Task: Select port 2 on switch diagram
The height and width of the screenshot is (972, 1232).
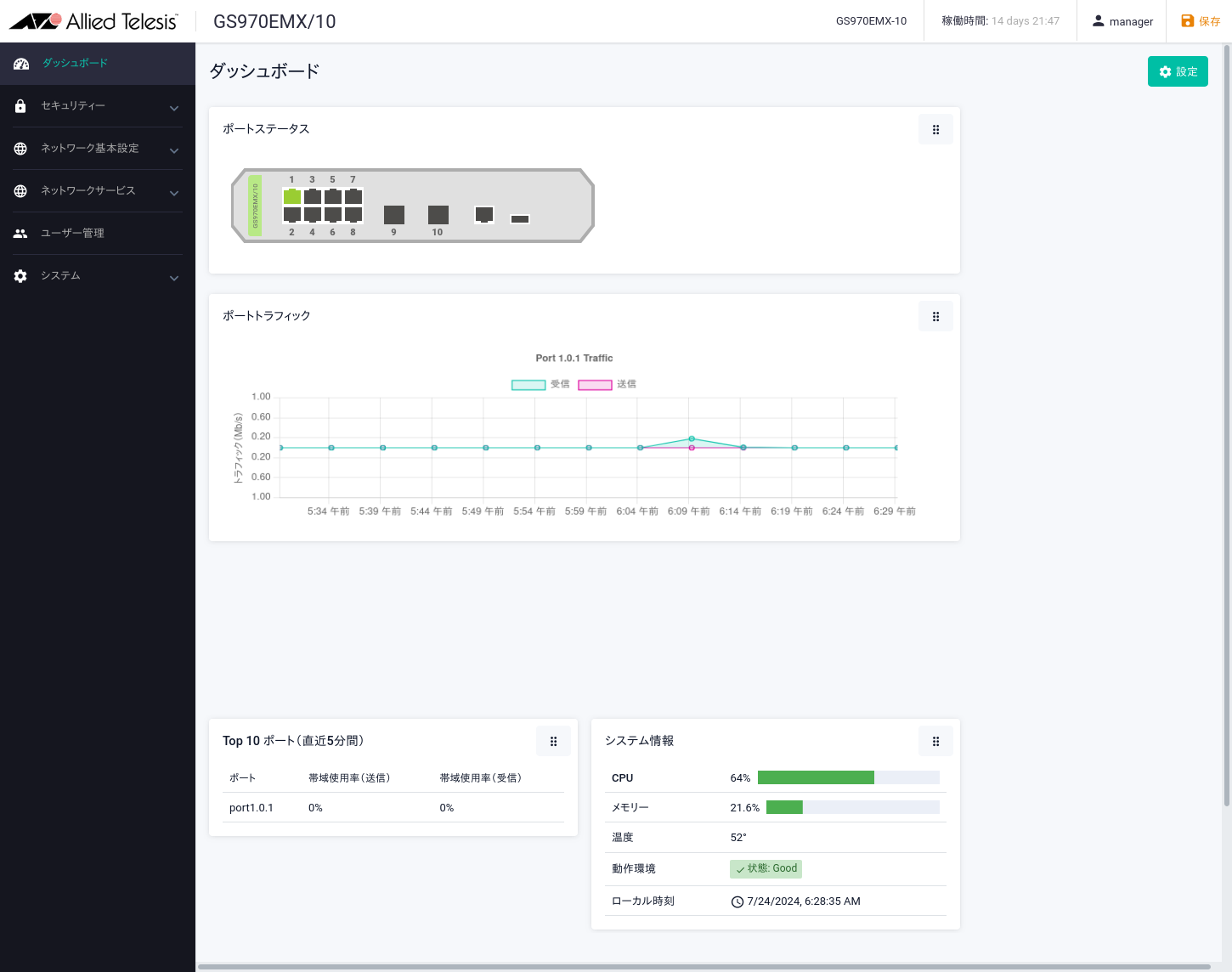Action: point(292,214)
